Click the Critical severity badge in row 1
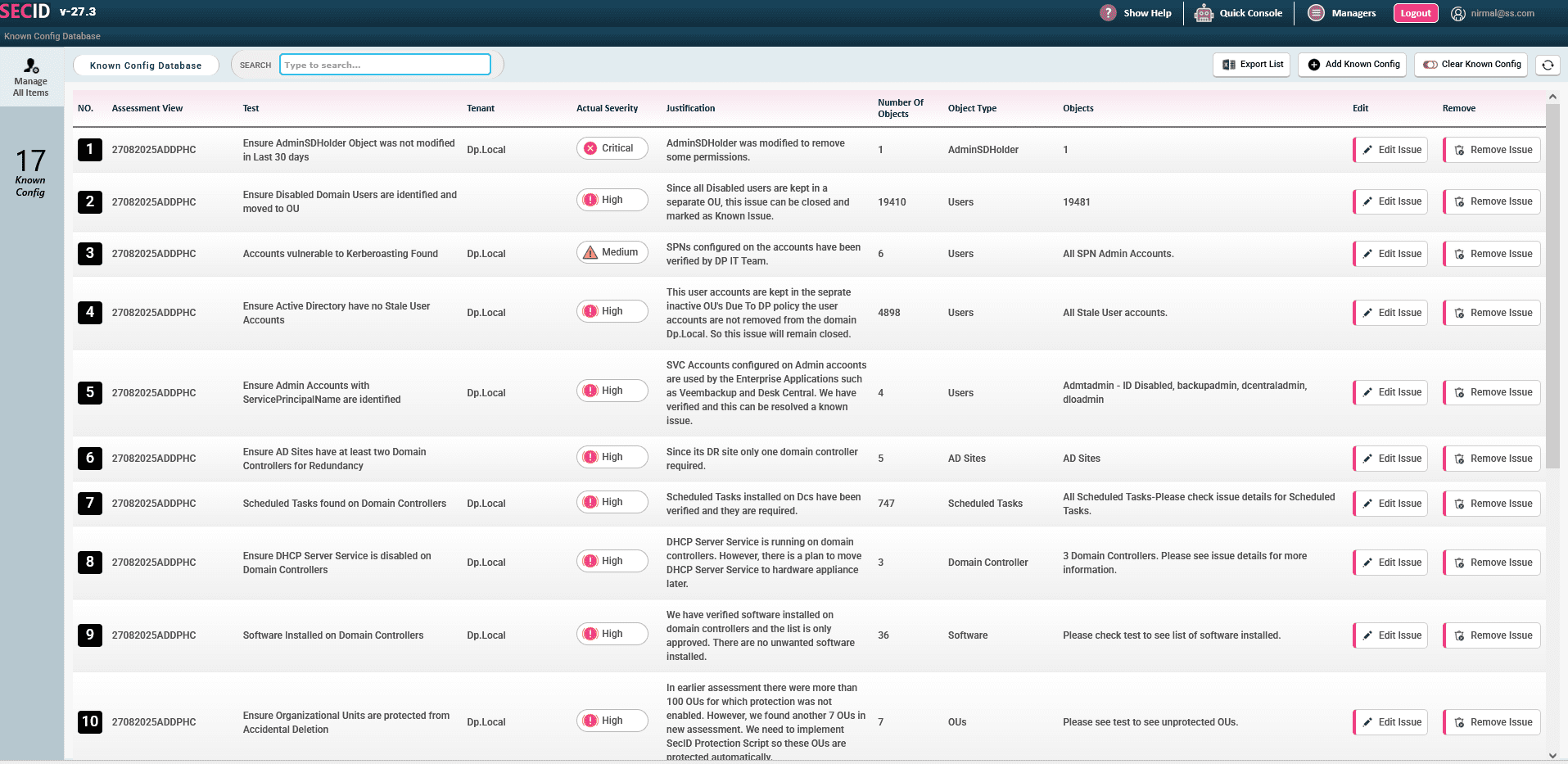 [x=612, y=148]
